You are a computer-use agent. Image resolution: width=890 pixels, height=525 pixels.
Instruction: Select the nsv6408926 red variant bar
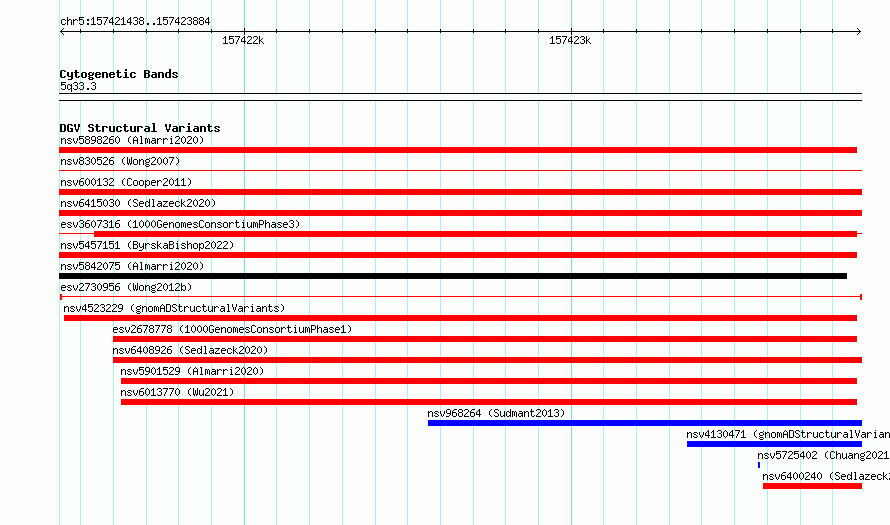(x=488, y=360)
